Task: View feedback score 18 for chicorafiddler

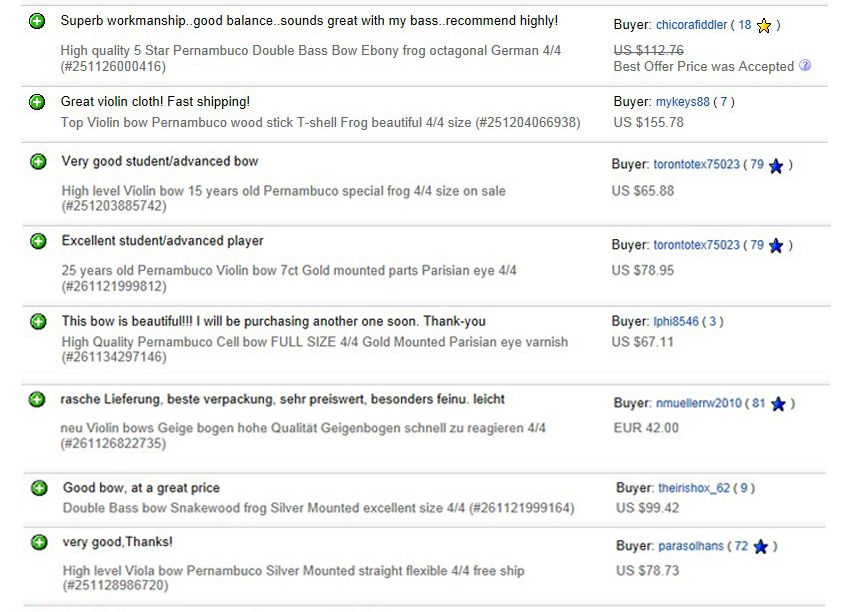Action: tap(744, 25)
